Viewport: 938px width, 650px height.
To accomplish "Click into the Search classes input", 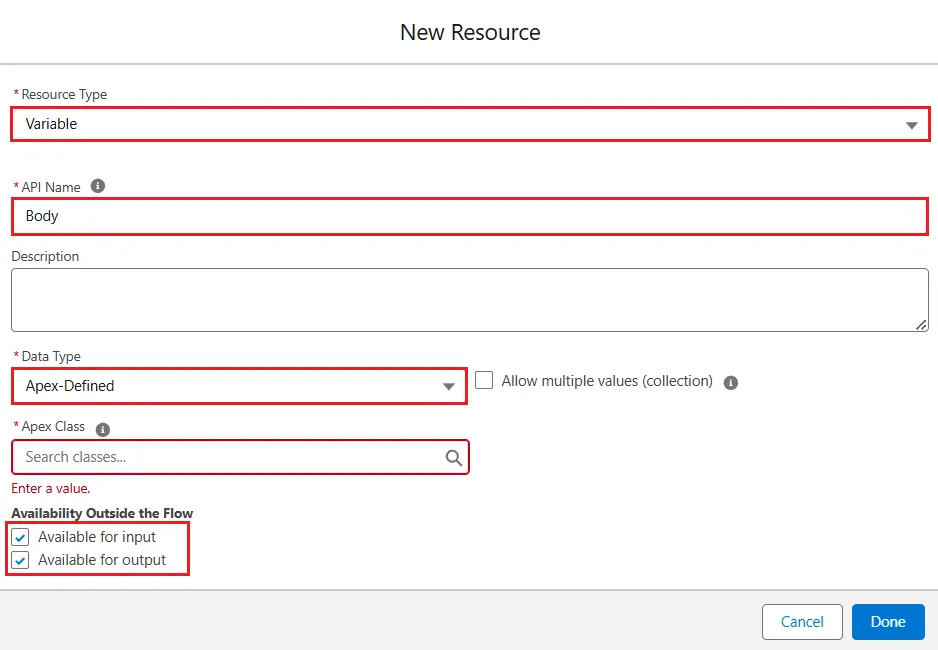I will pyautogui.click(x=230, y=457).
